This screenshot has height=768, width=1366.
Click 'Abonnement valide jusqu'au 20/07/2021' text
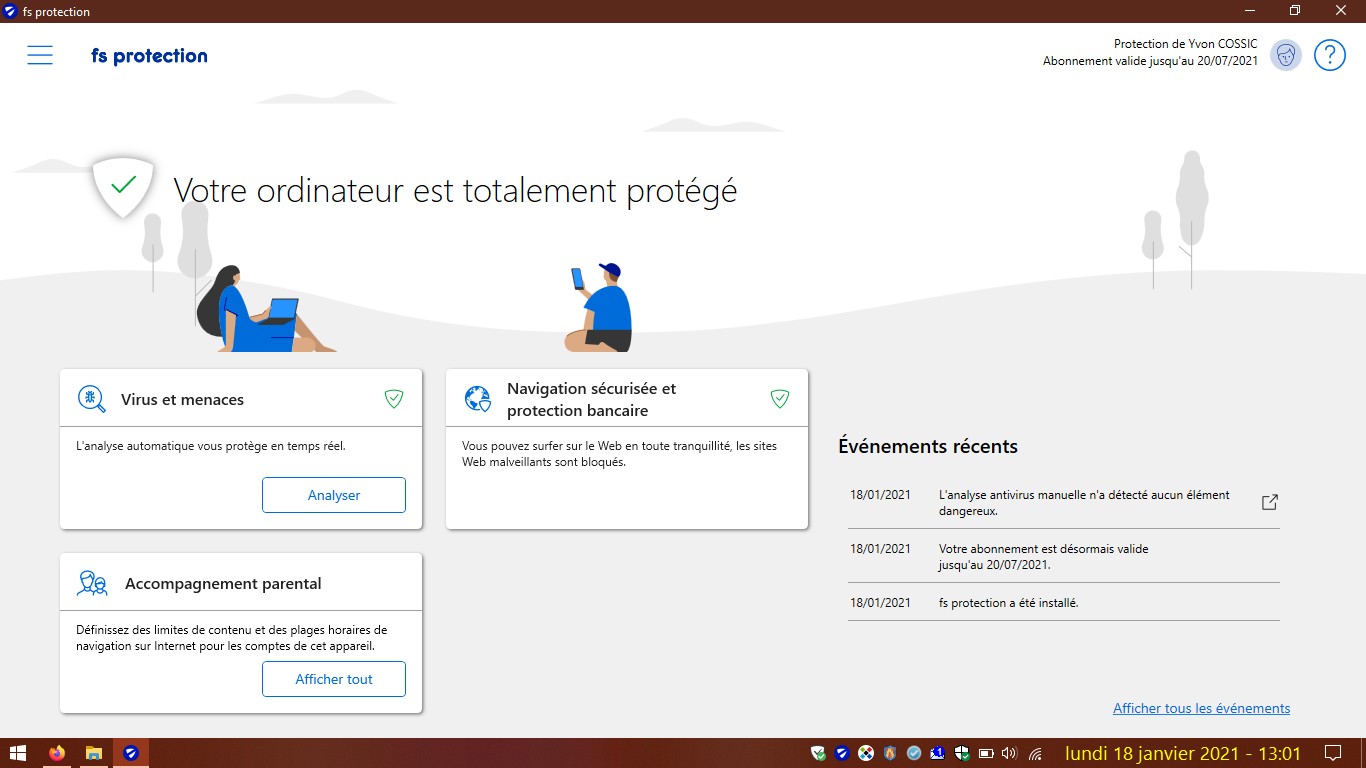pyautogui.click(x=1150, y=61)
